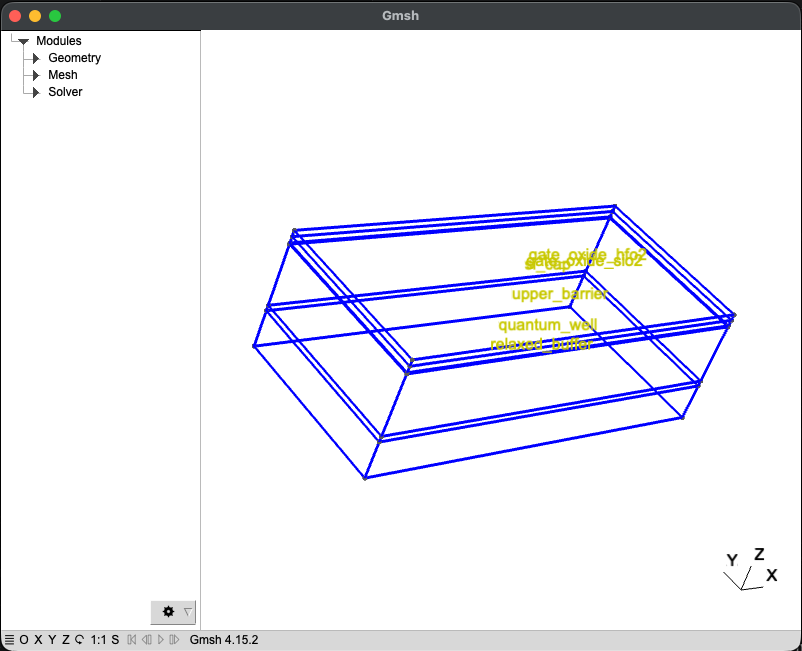
Task: Minimize the Gmsh window
Action: pyautogui.click(x=35, y=16)
